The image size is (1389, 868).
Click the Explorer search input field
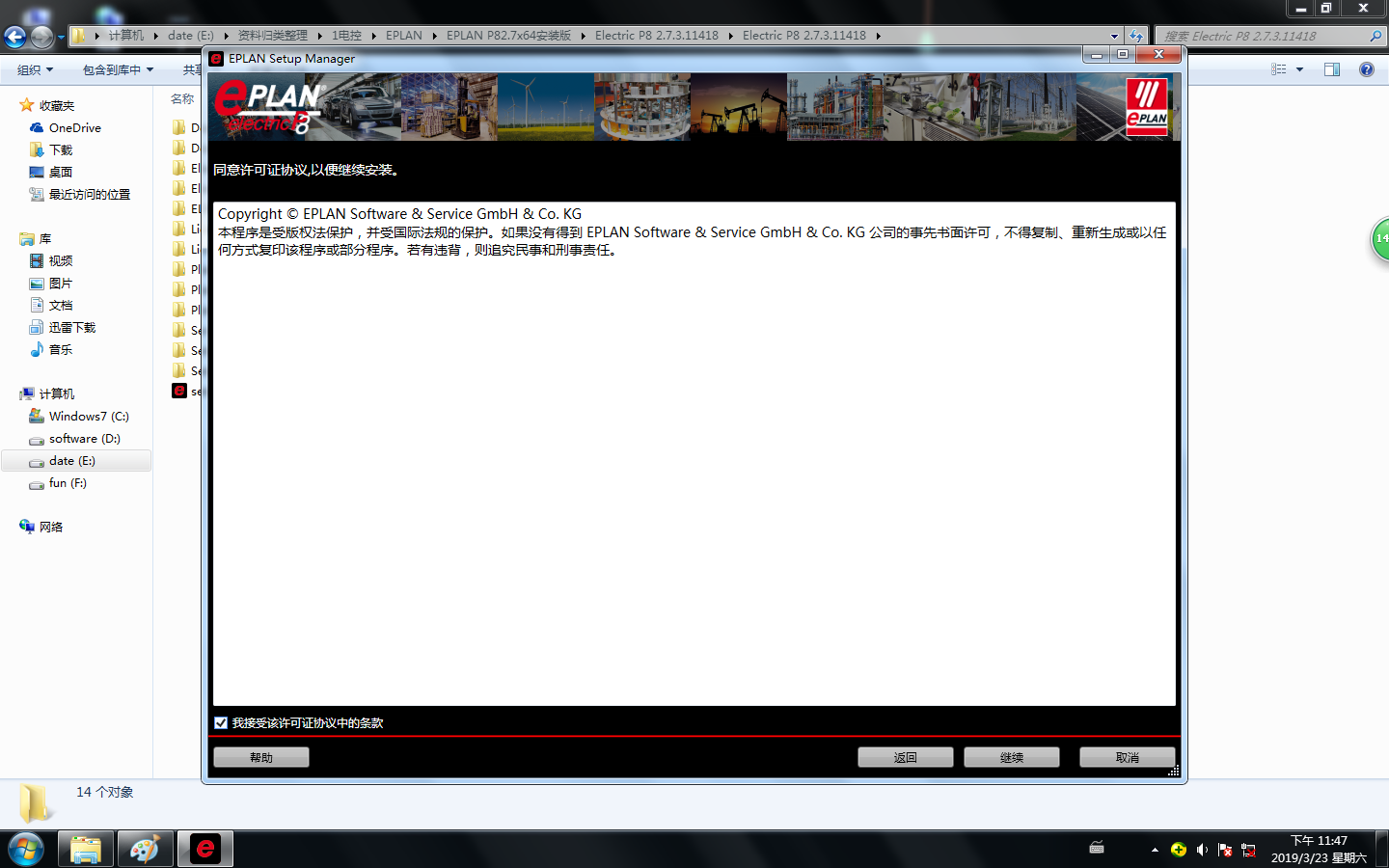click(1264, 36)
